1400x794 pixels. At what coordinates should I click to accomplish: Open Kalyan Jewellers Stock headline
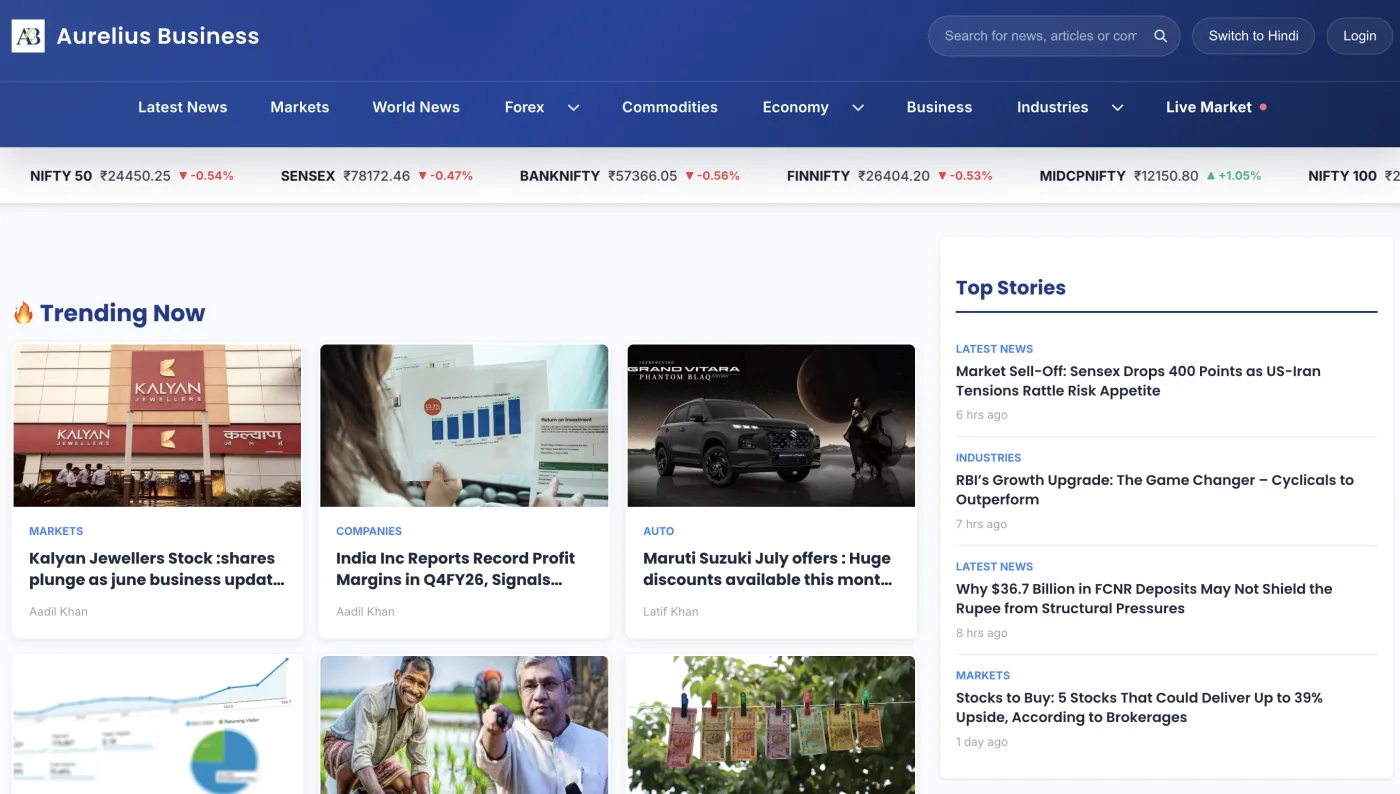click(157, 569)
